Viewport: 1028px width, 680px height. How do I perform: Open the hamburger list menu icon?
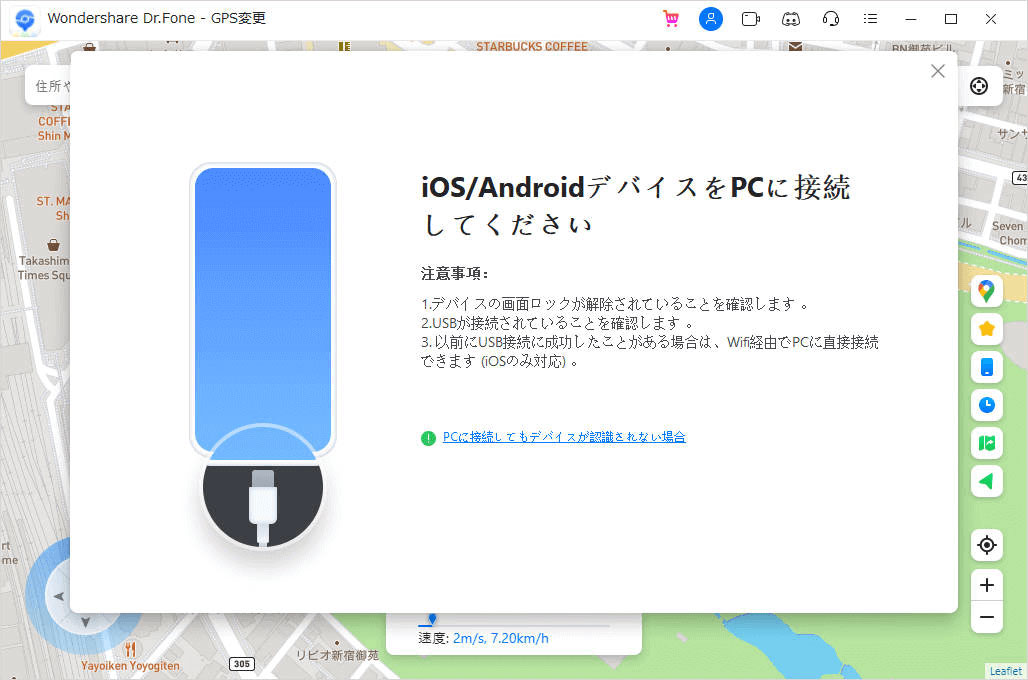coord(871,19)
